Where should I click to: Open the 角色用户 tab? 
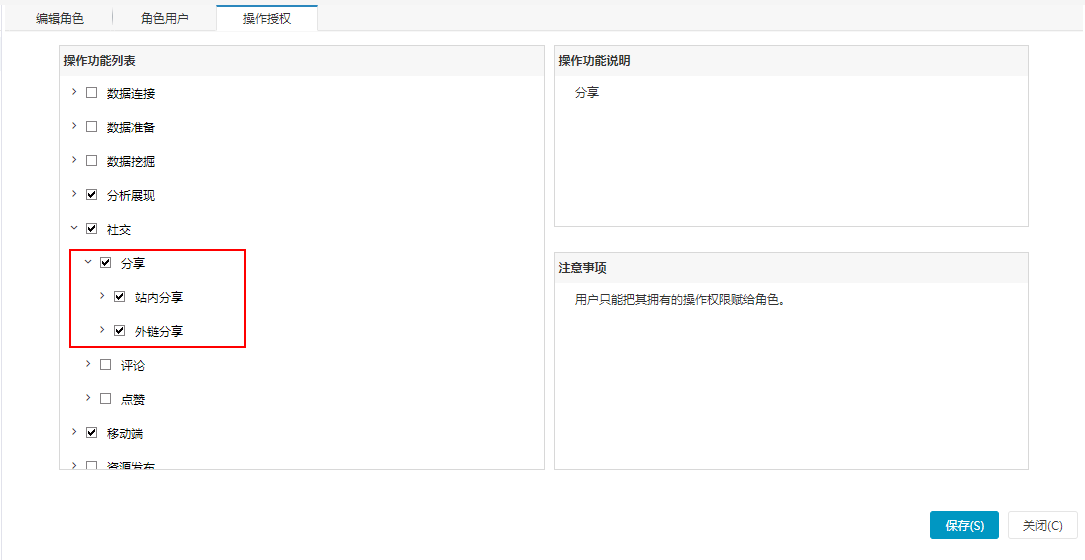[165, 19]
